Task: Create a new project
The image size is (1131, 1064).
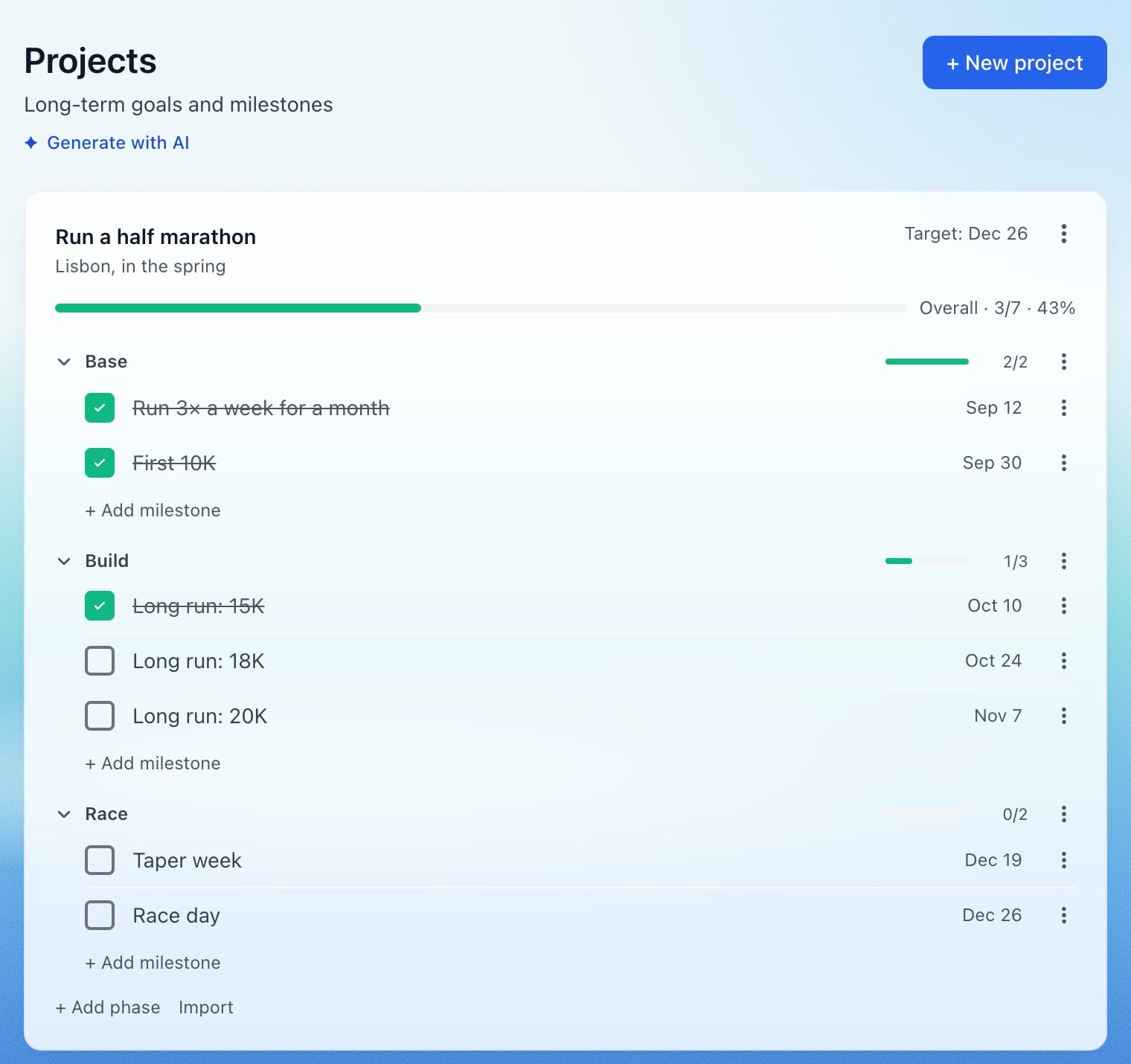Action: (x=1014, y=63)
